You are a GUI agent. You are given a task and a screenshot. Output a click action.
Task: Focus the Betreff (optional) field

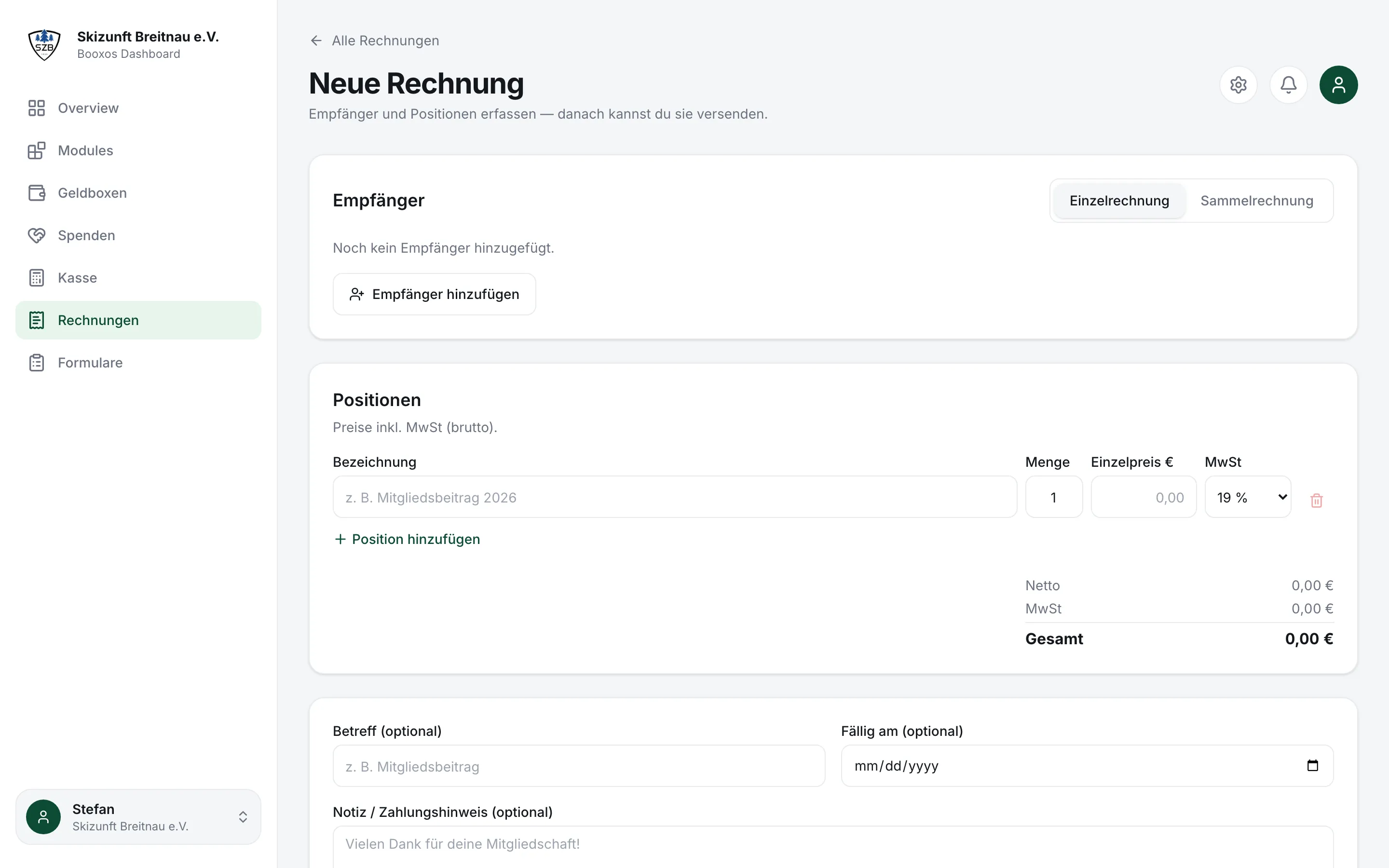pyautogui.click(x=579, y=766)
